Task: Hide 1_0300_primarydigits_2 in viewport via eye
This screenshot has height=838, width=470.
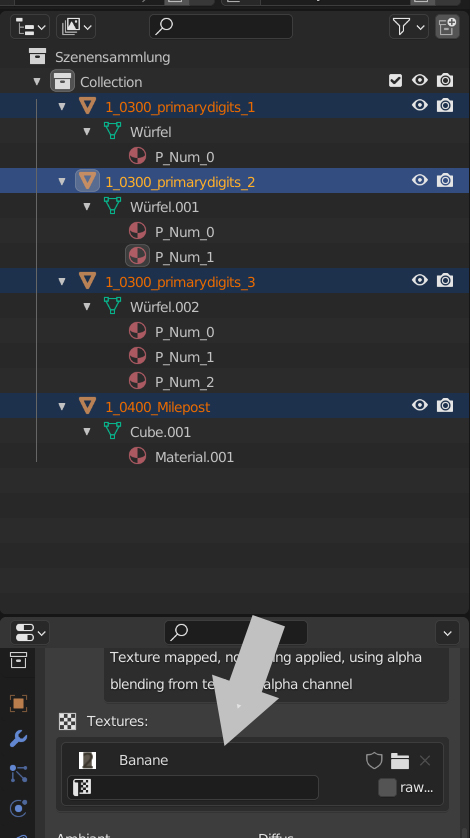Action: tap(420, 181)
